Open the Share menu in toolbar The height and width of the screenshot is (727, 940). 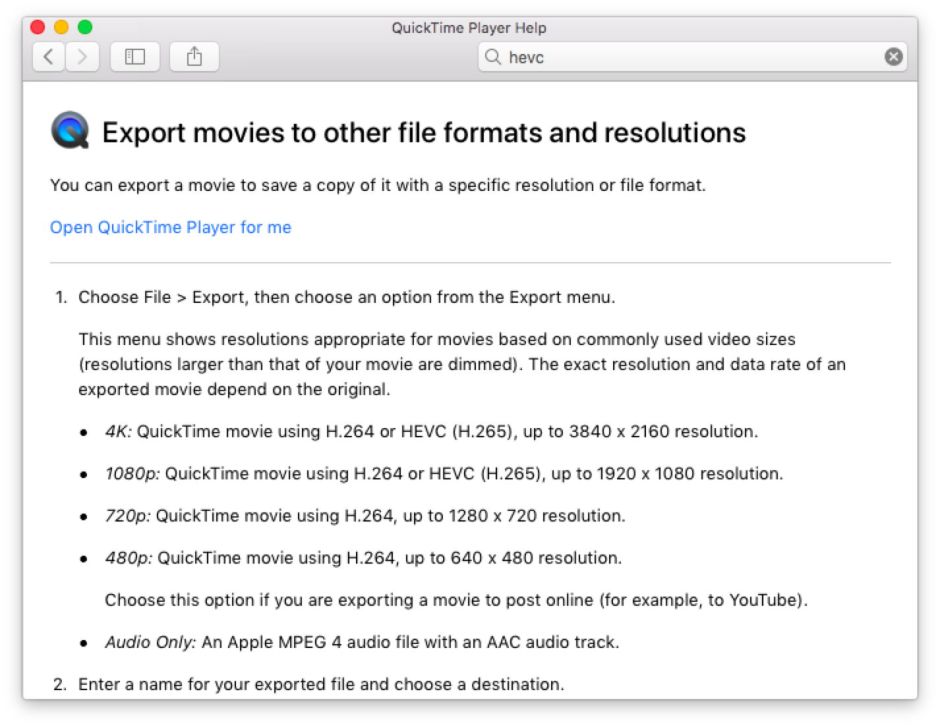tap(194, 57)
